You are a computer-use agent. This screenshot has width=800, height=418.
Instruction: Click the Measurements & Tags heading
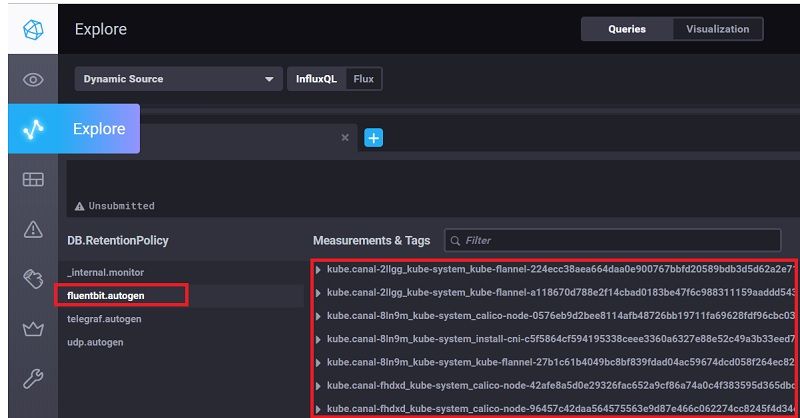pyautogui.click(x=371, y=240)
